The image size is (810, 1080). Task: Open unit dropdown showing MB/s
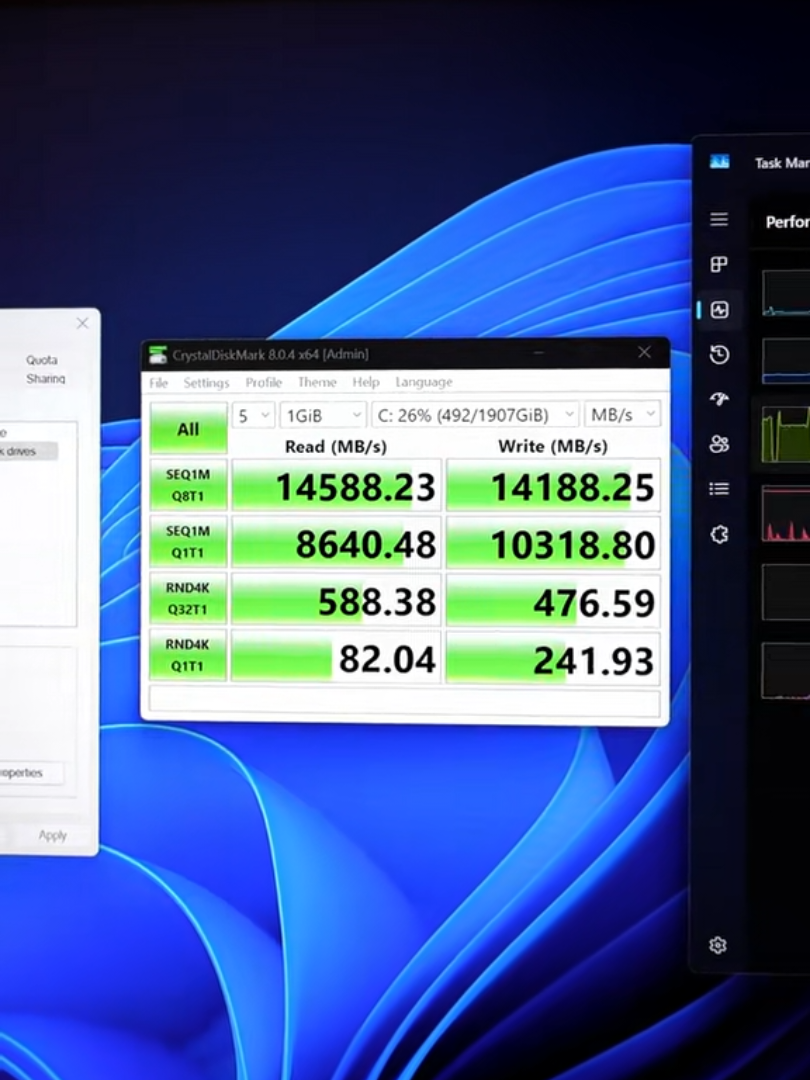pos(622,415)
